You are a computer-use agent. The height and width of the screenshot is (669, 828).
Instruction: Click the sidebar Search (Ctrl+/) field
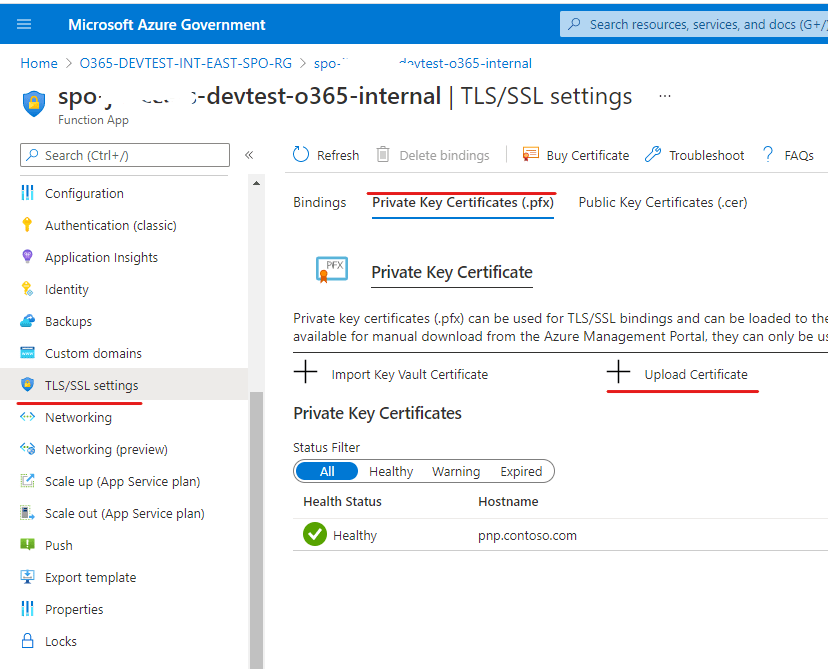[125, 155]
